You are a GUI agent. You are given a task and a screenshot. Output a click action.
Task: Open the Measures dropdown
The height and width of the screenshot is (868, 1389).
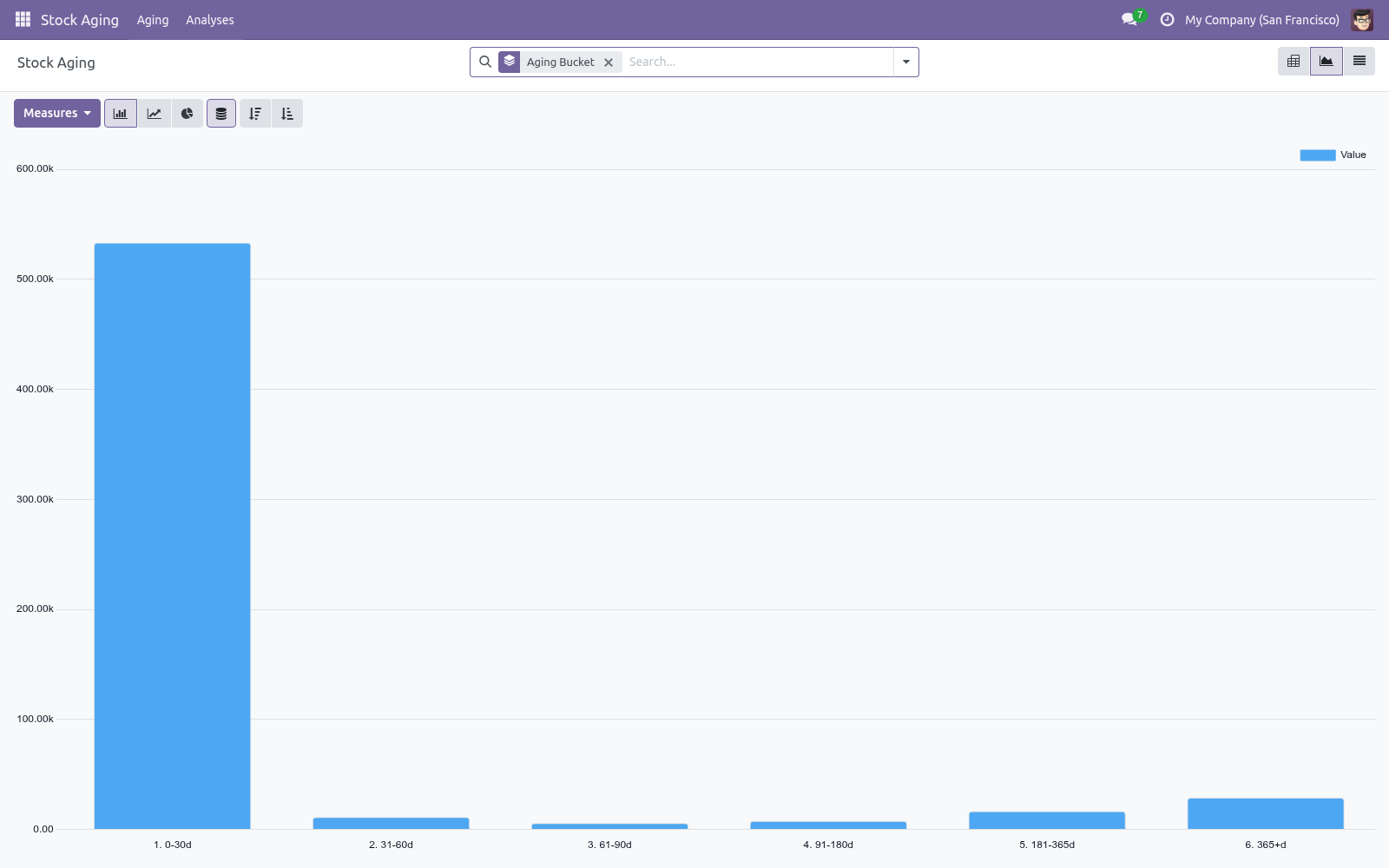click(57, 113)
